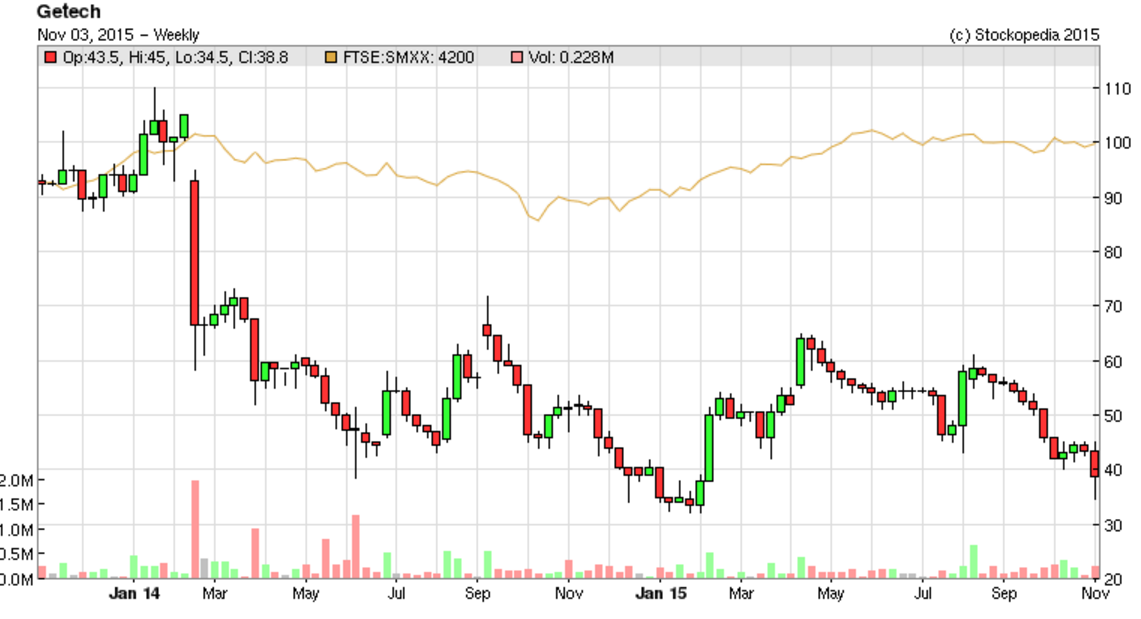1141x619 pixels.
Task: Click the tallest pink volume bar
Action: pyautogui.click(x=195, y=529)
